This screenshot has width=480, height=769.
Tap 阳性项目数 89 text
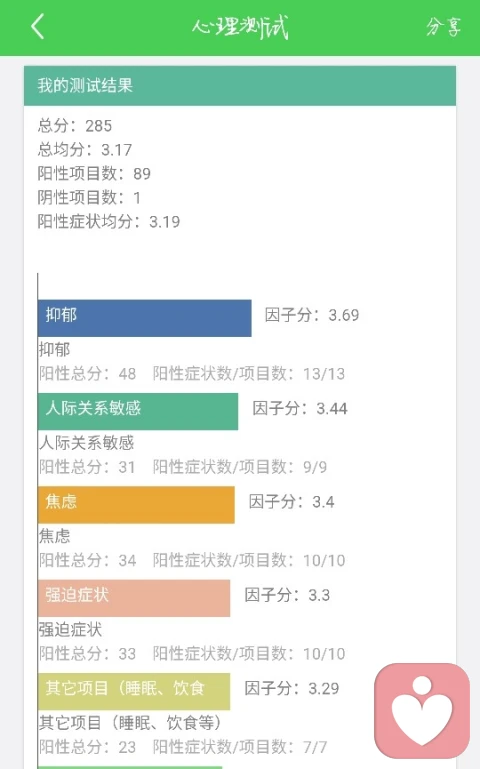[x=94, y=174]
